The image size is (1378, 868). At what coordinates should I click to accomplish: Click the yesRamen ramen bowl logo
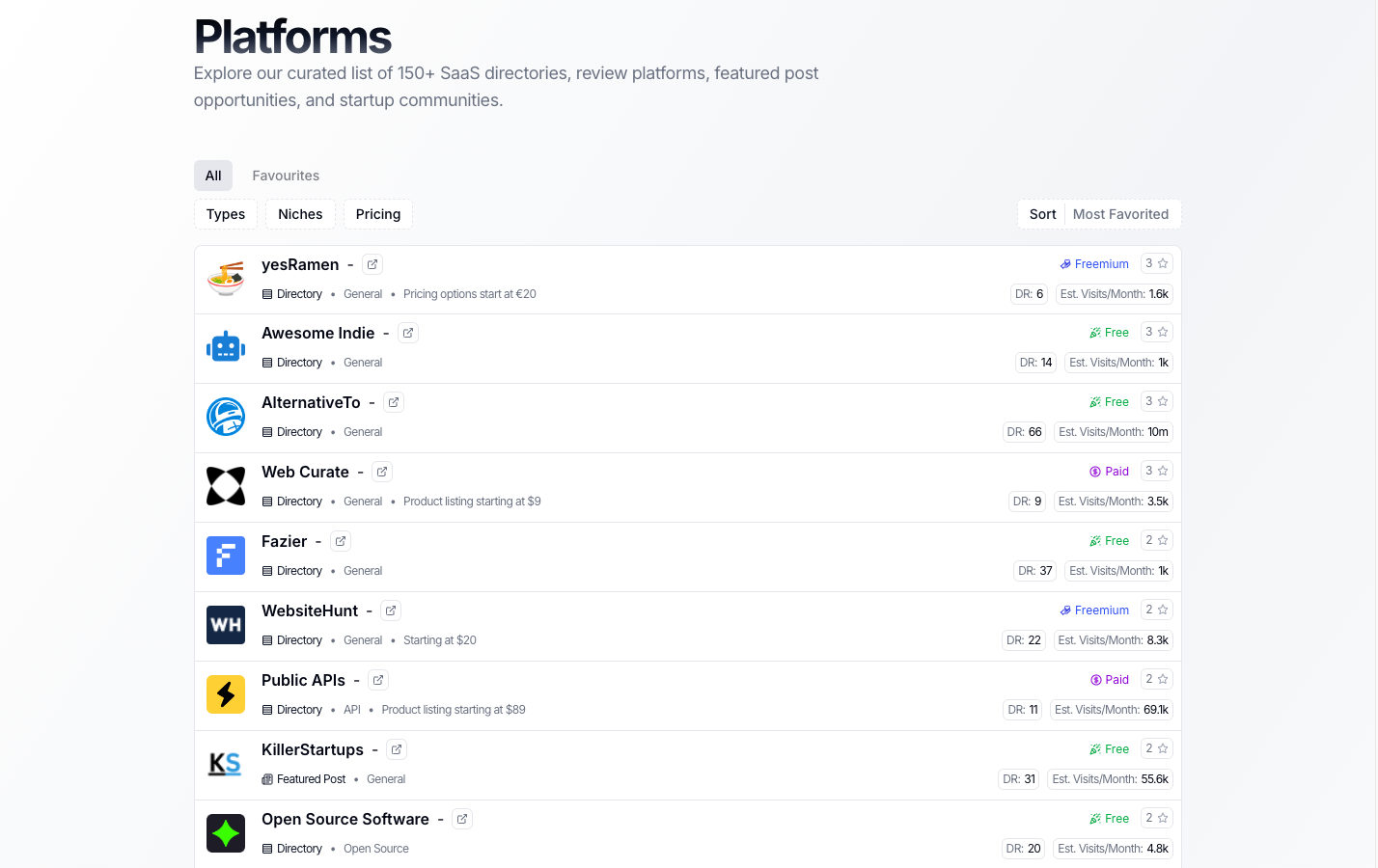[x=226, y=279]
